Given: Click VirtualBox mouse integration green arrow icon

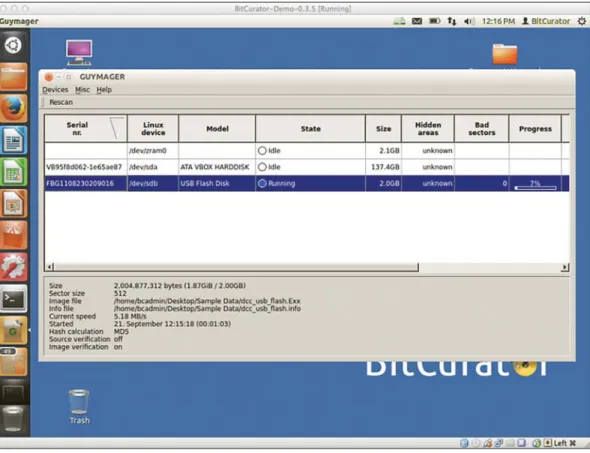Looking at the screenshot, I should tap(536, 443).
